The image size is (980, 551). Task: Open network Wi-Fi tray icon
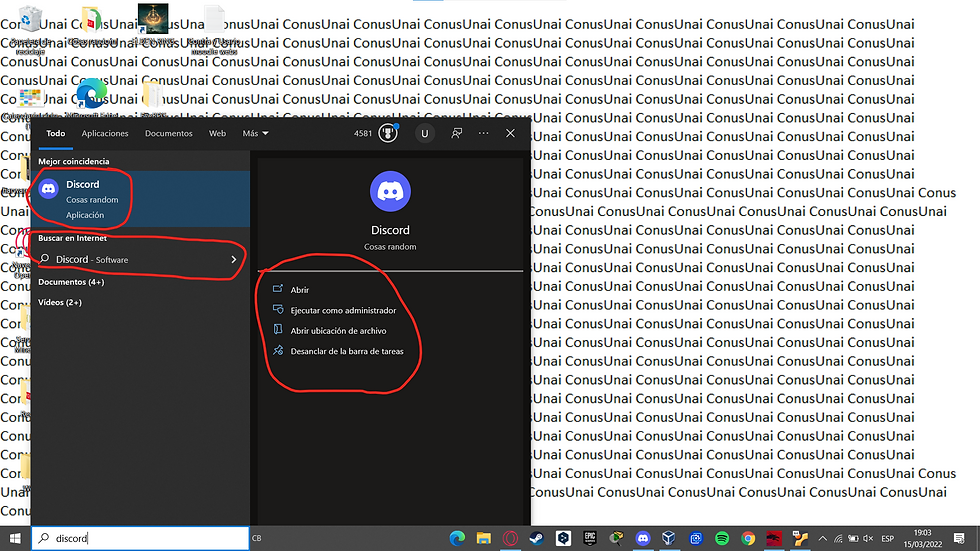click(x=838, y=539)
